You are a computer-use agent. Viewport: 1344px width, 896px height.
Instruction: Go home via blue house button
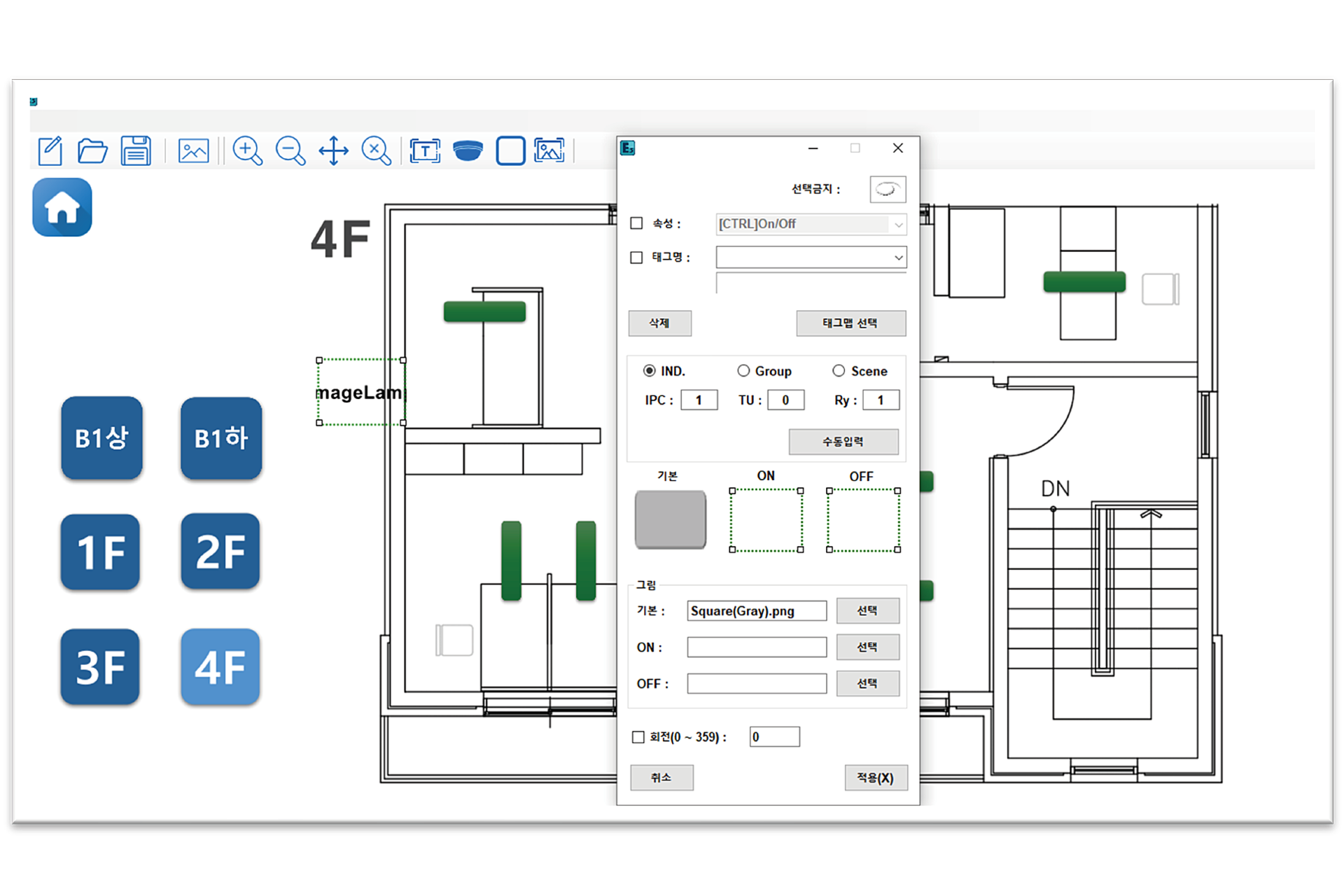(62, 207)
